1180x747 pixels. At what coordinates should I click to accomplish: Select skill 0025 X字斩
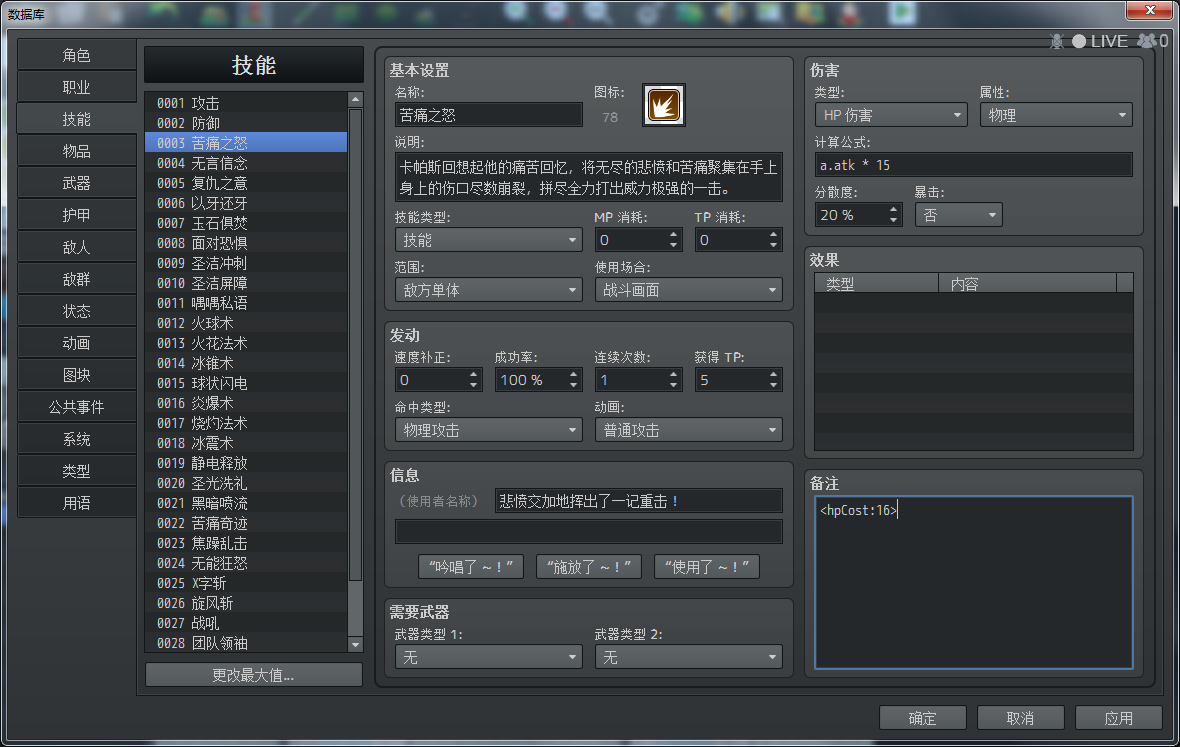coord(246,583)
